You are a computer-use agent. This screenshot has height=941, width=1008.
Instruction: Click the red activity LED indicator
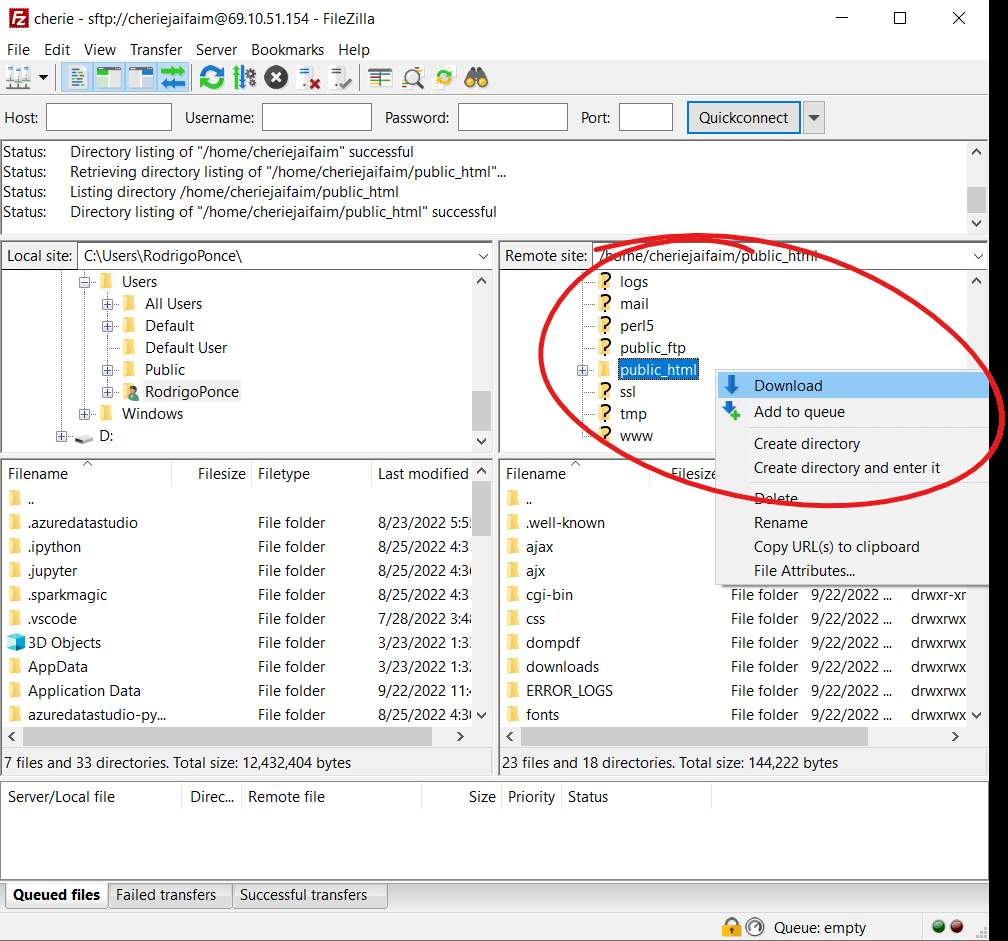tap(957, 926)
